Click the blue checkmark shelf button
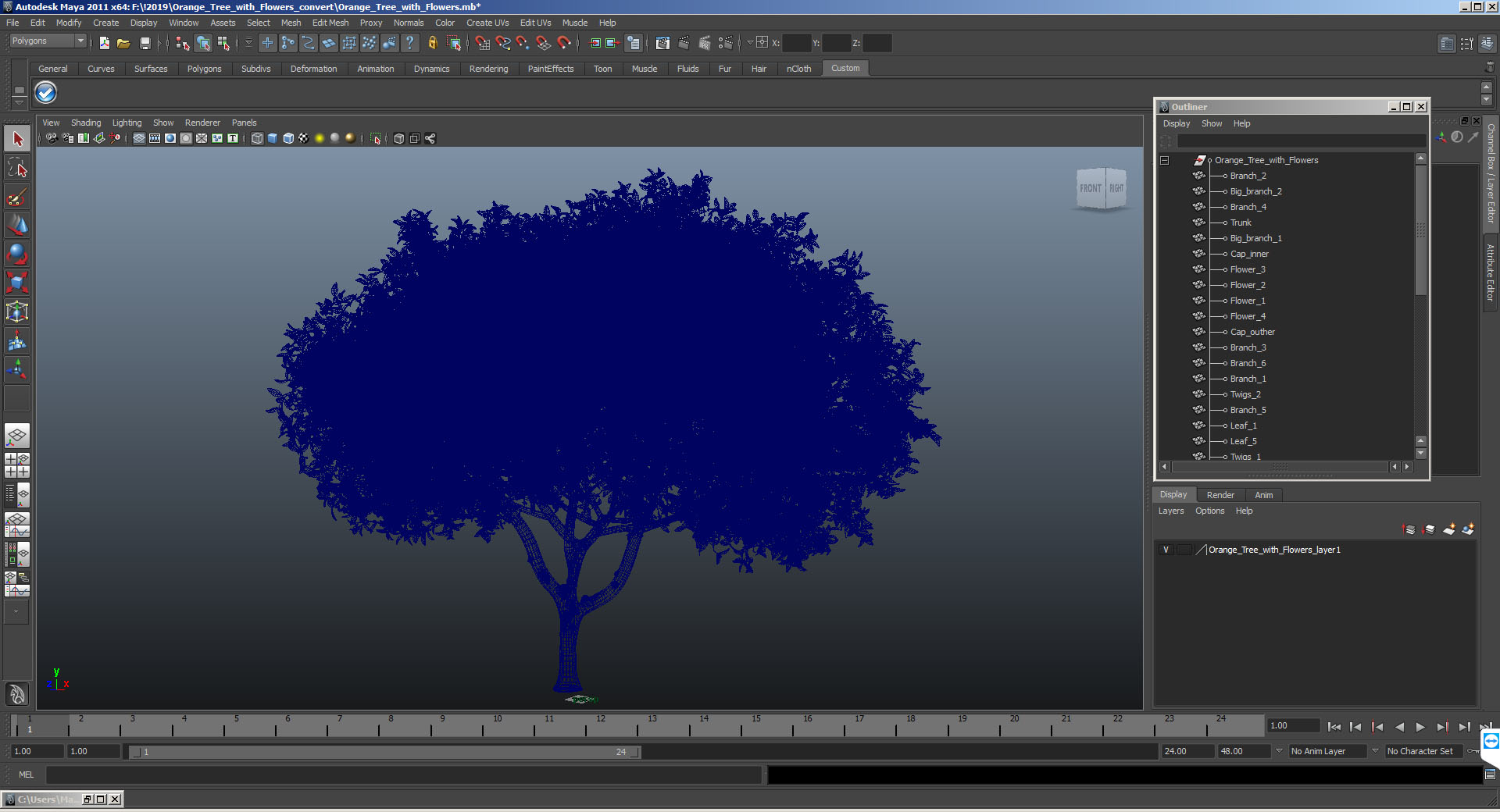1500x812 pixels. 46,93
